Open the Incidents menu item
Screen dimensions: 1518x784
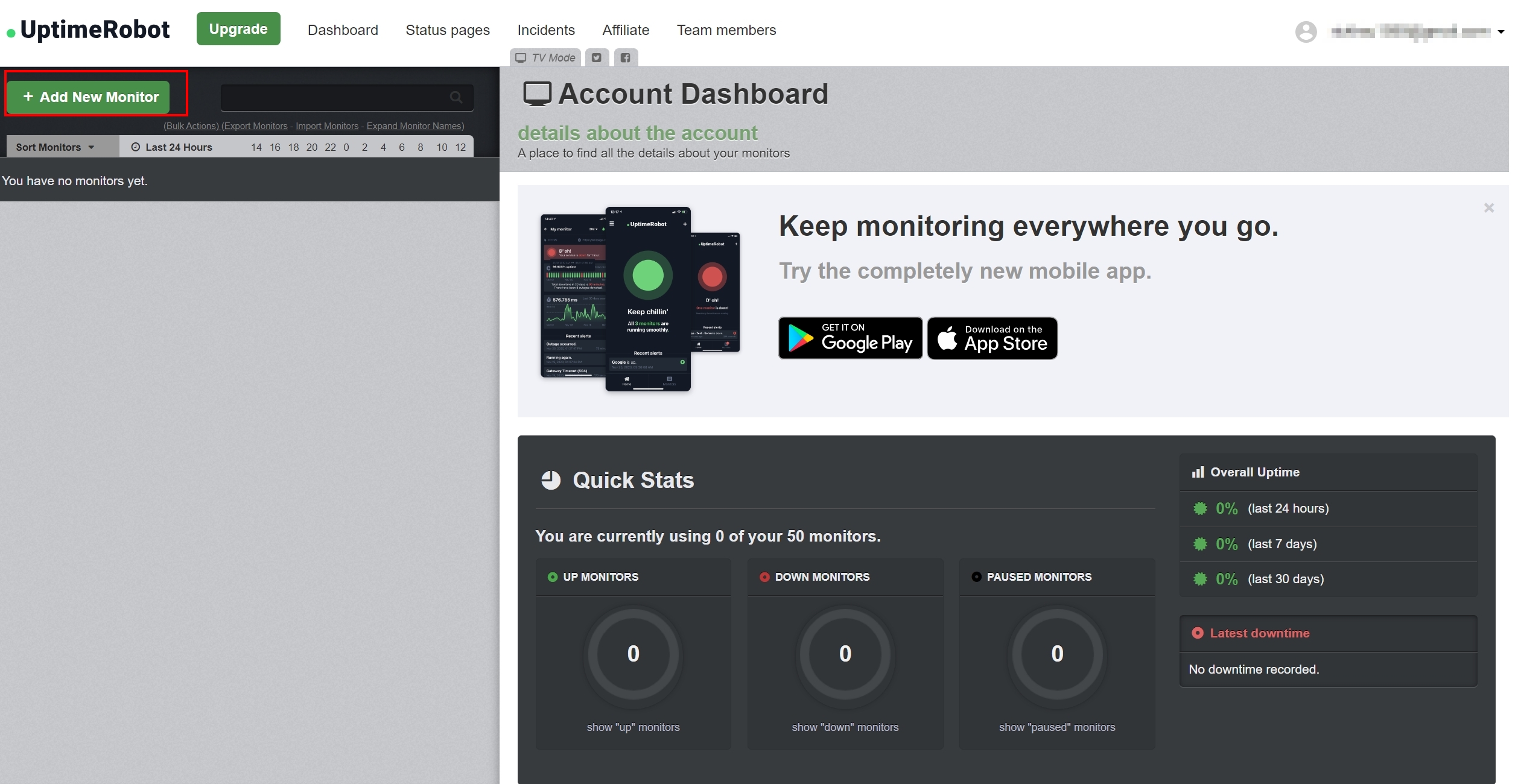pos(545,30)
